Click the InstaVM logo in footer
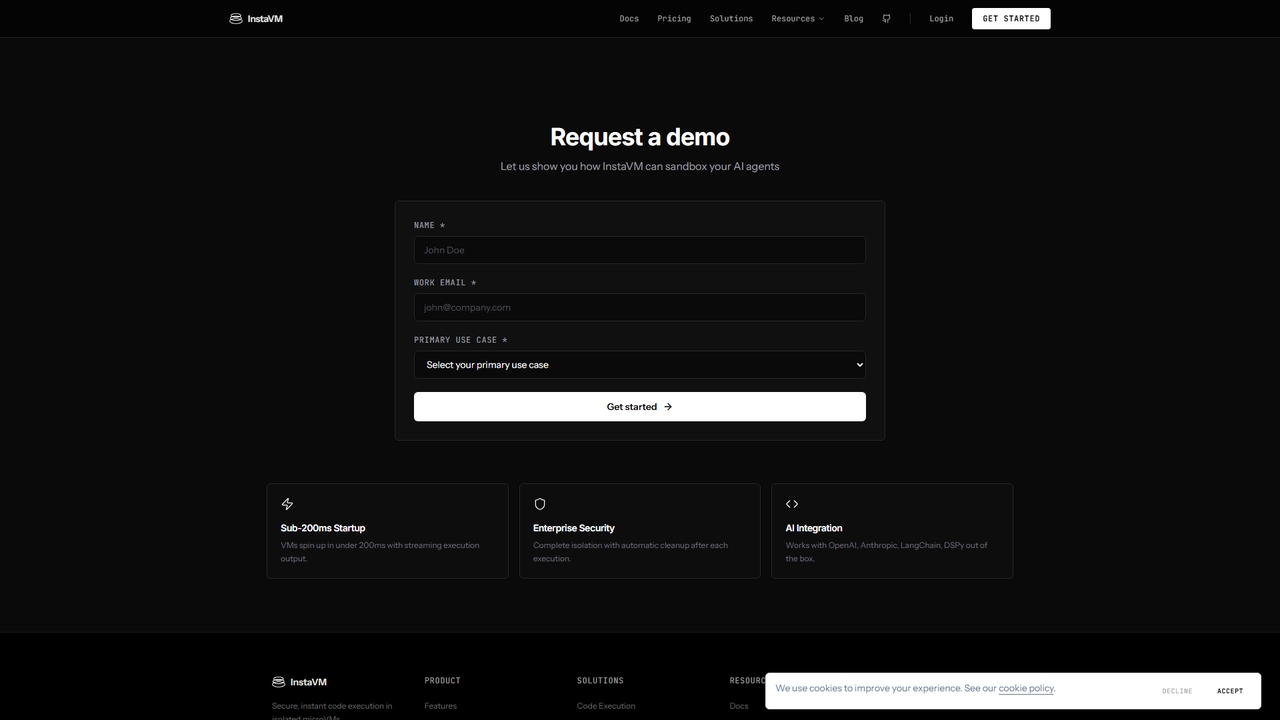This screenshot has width=1280, height=720. [299, 682]
